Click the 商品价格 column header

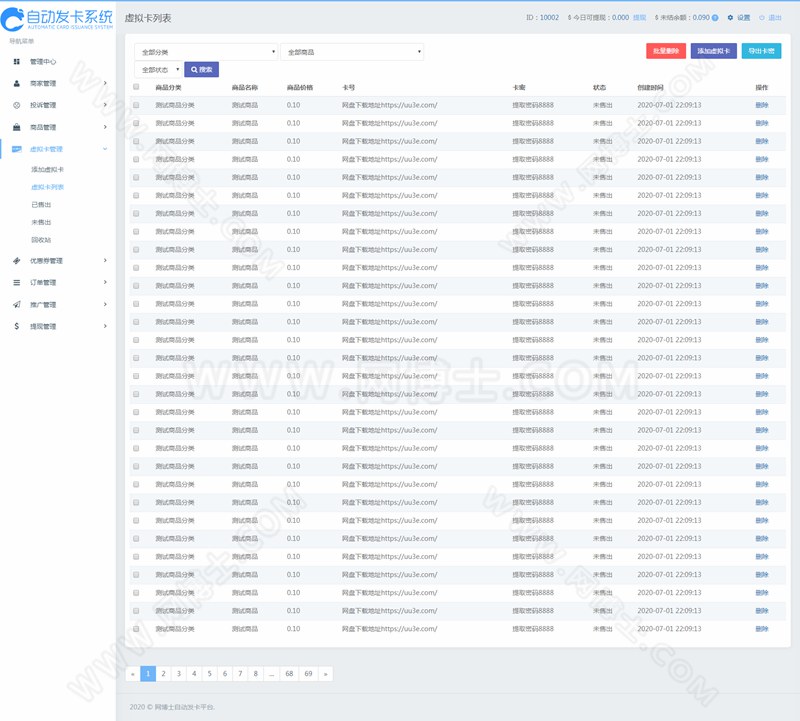300,88
